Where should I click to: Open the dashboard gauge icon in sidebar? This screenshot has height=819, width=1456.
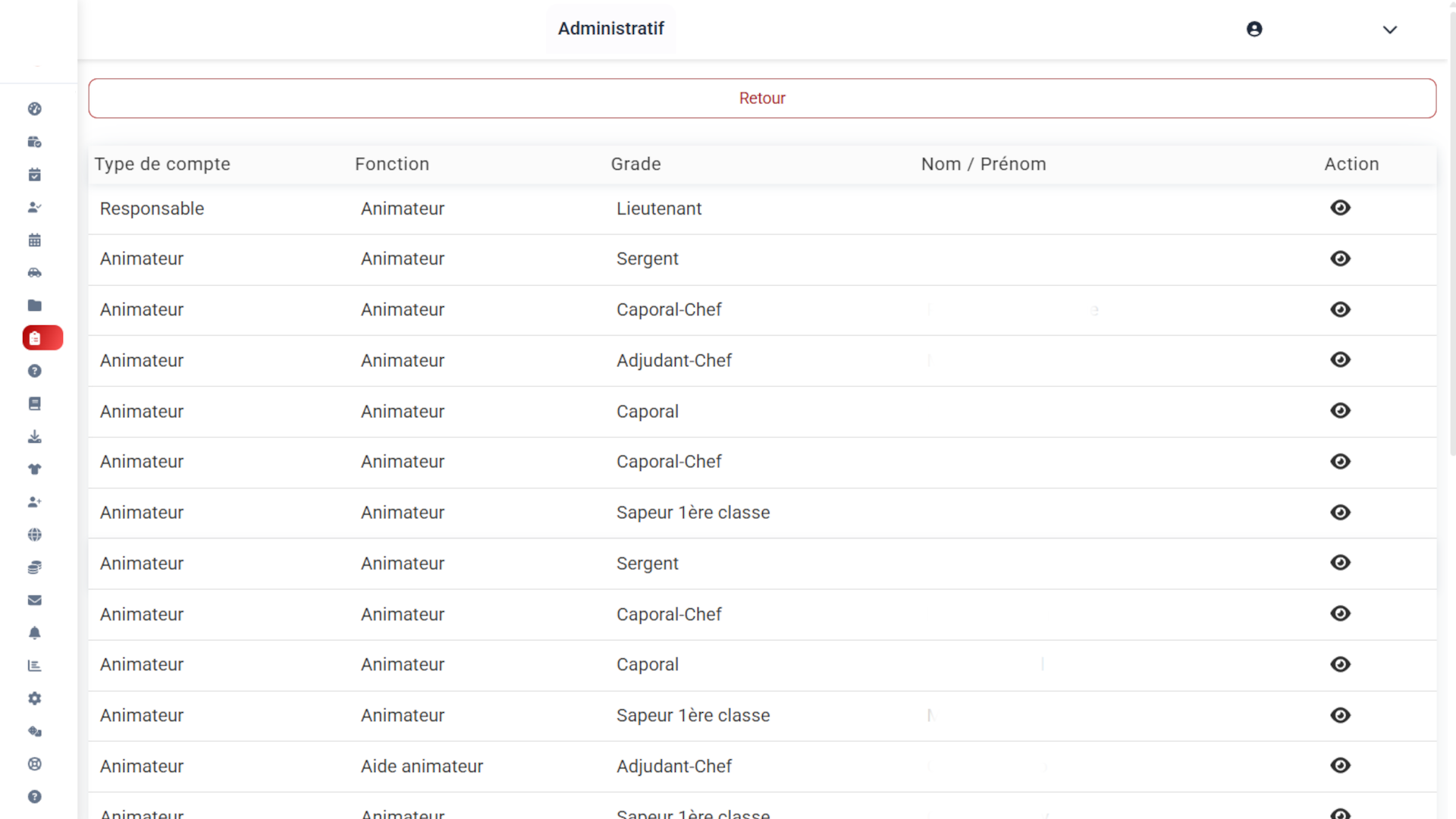coord(35,109)
